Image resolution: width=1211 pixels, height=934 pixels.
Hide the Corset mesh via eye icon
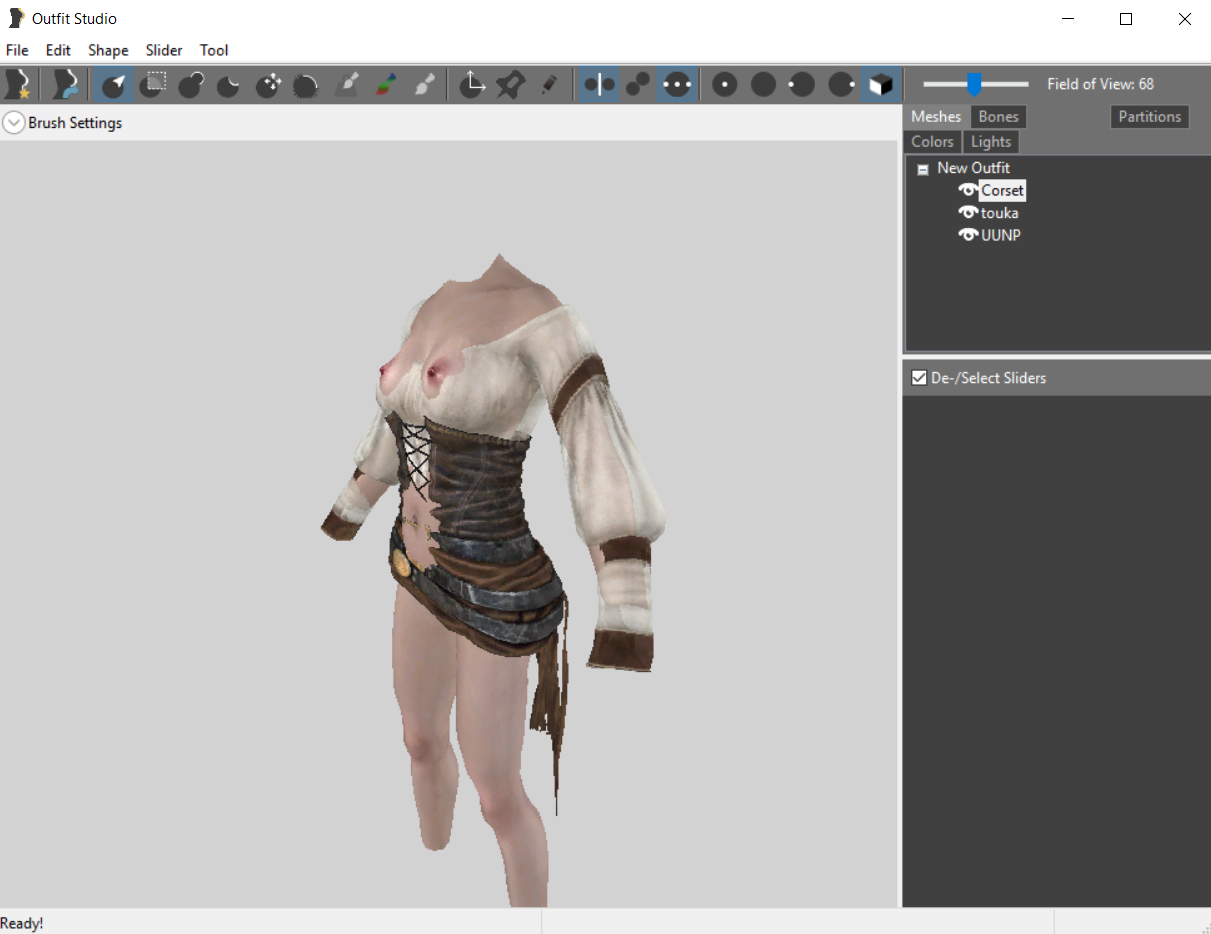pyautogui.click(x=967, y=190)
